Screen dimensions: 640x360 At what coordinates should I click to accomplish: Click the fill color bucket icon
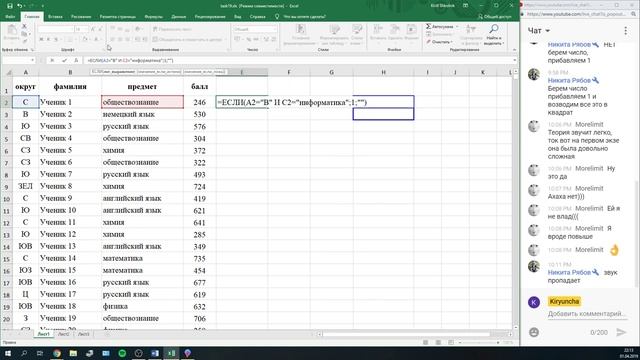tap(85, 39)
